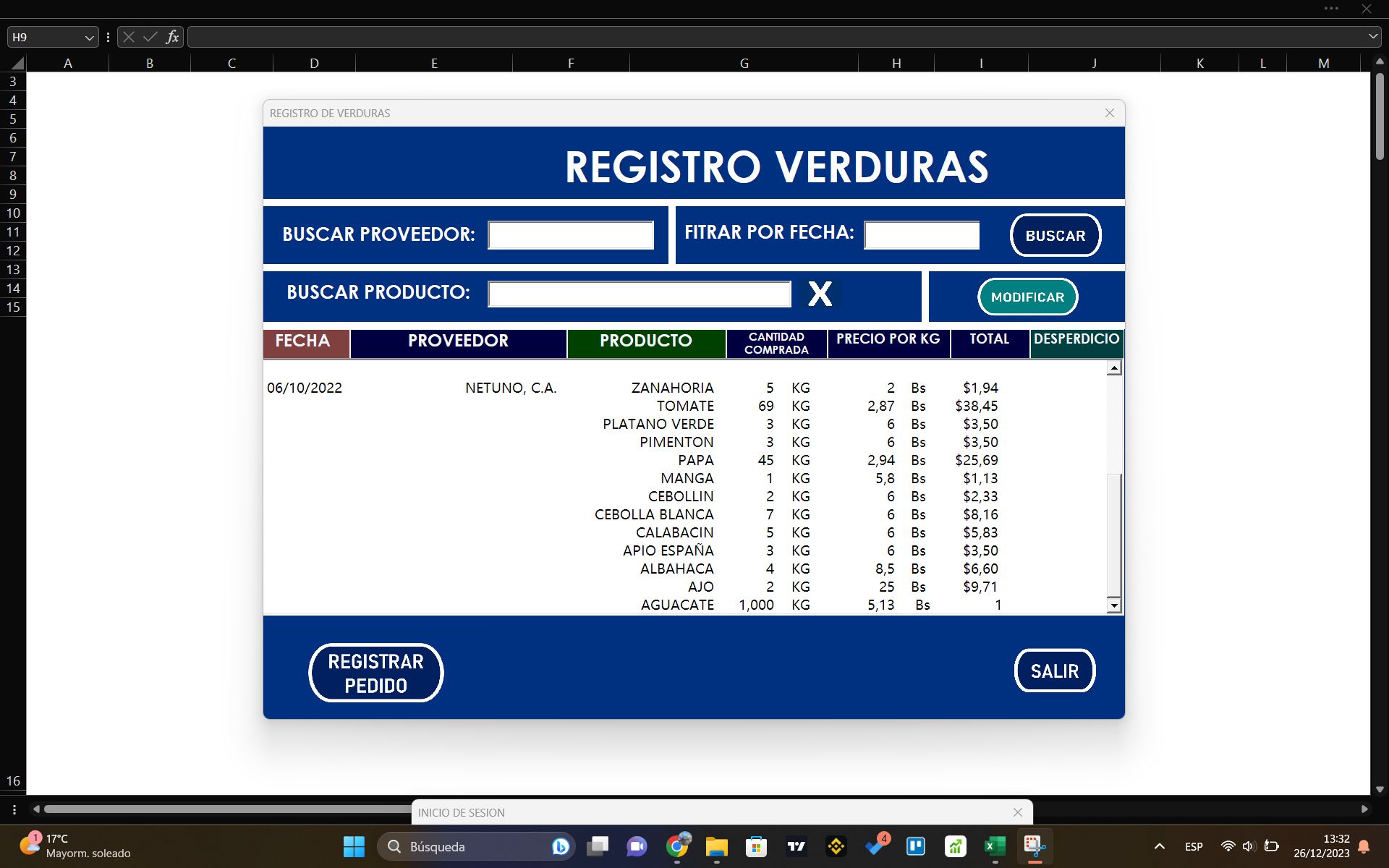Expand the formula bar with its chevron
The width and height of the screenshot is (1389, 868).
(x=1372, y=36)
